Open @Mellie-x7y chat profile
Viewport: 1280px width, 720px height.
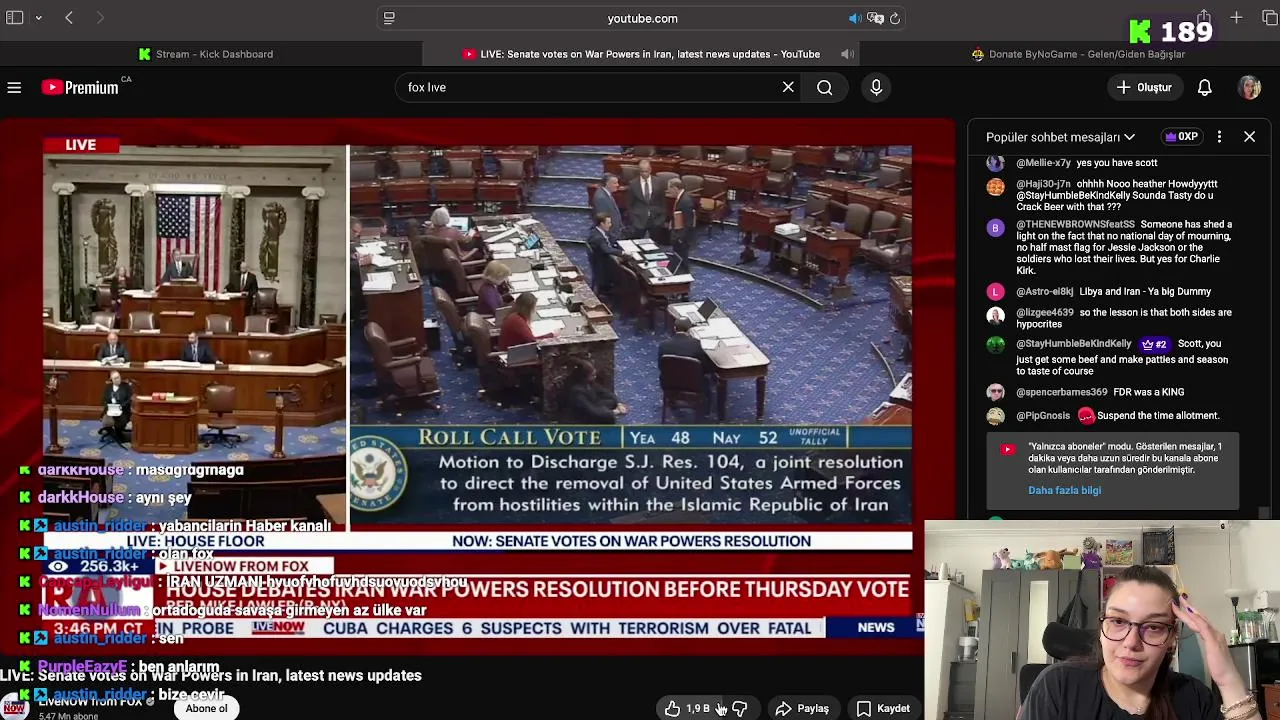(1044, 163)
